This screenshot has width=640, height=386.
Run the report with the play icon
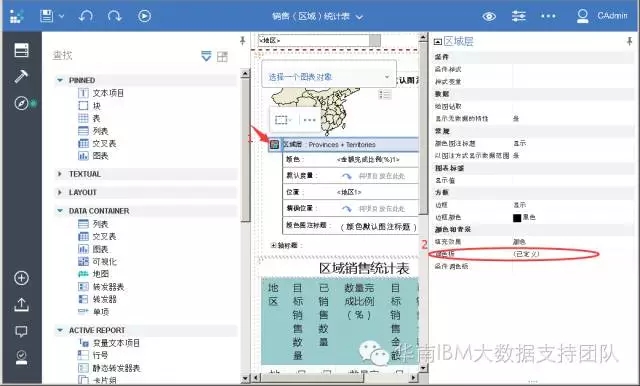point(144,16)
